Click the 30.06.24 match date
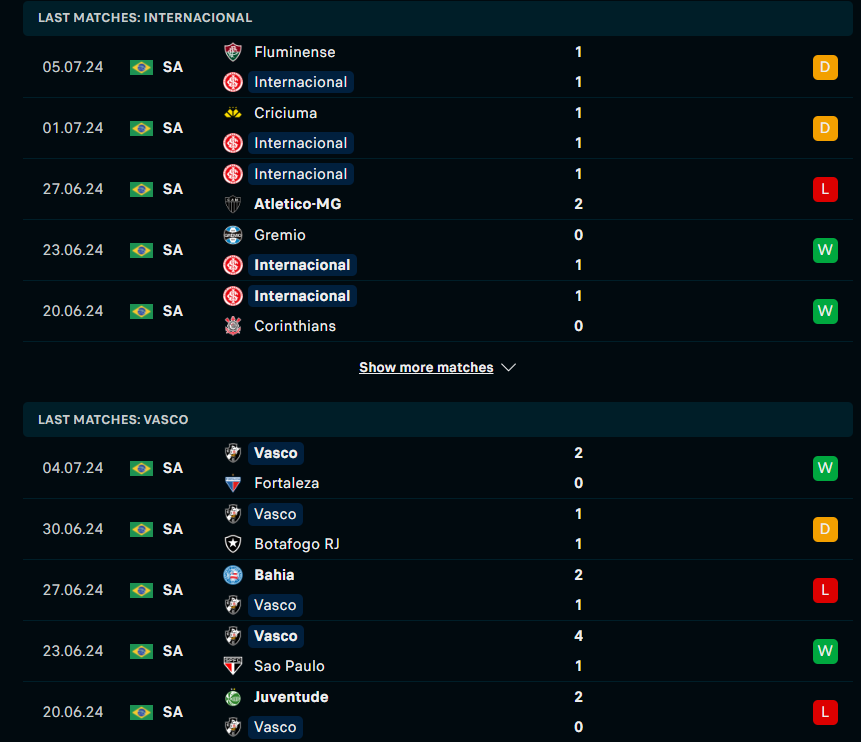This screenshot has height=742, width=861. point(73,529)
